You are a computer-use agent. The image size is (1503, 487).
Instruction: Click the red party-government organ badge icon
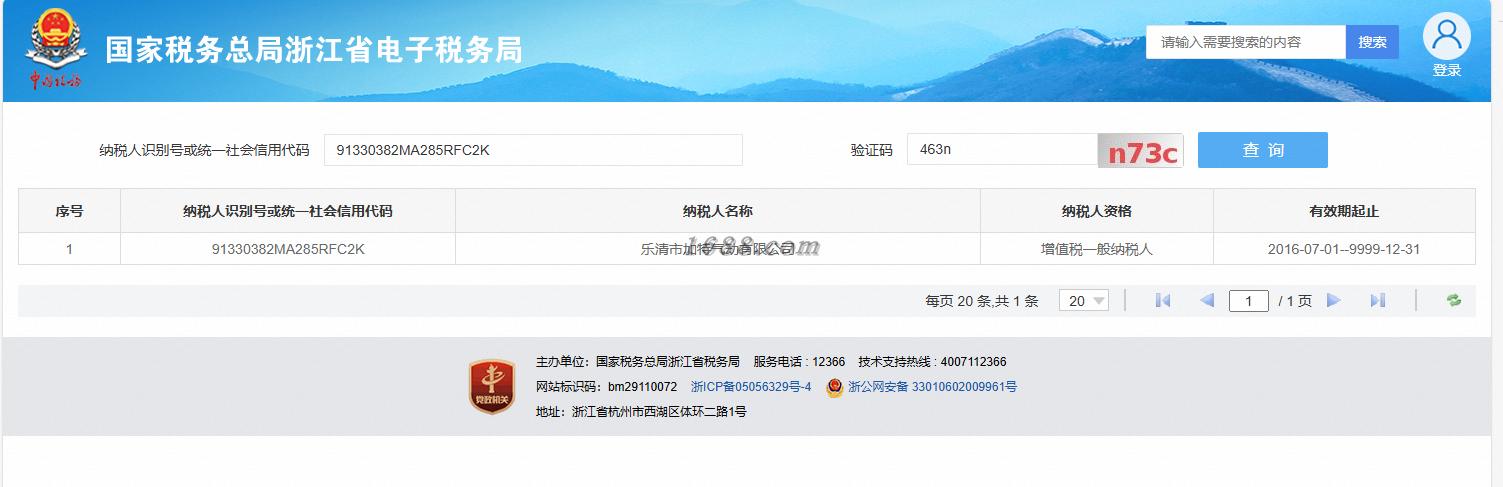pyautogui.click(x=492, y=386)
